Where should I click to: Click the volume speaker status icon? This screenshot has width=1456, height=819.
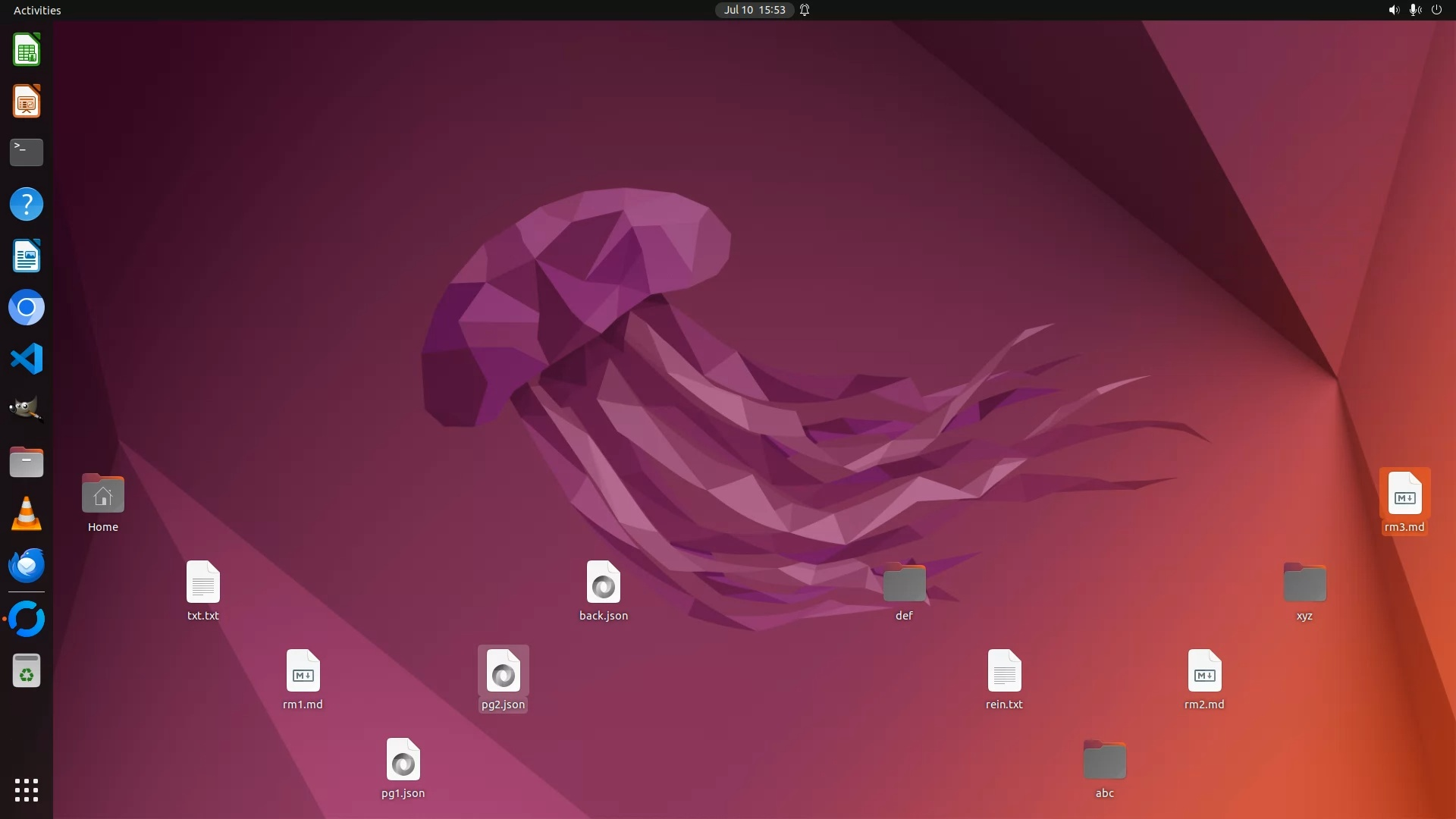click(x=1393, y=10)
